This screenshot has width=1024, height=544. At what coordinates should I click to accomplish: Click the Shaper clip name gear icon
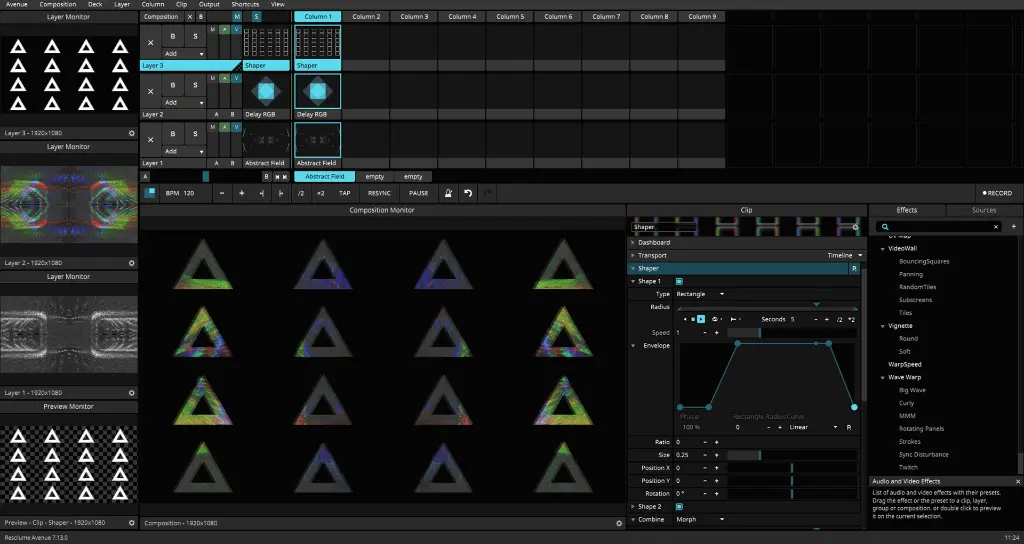[x=855, y=227]
